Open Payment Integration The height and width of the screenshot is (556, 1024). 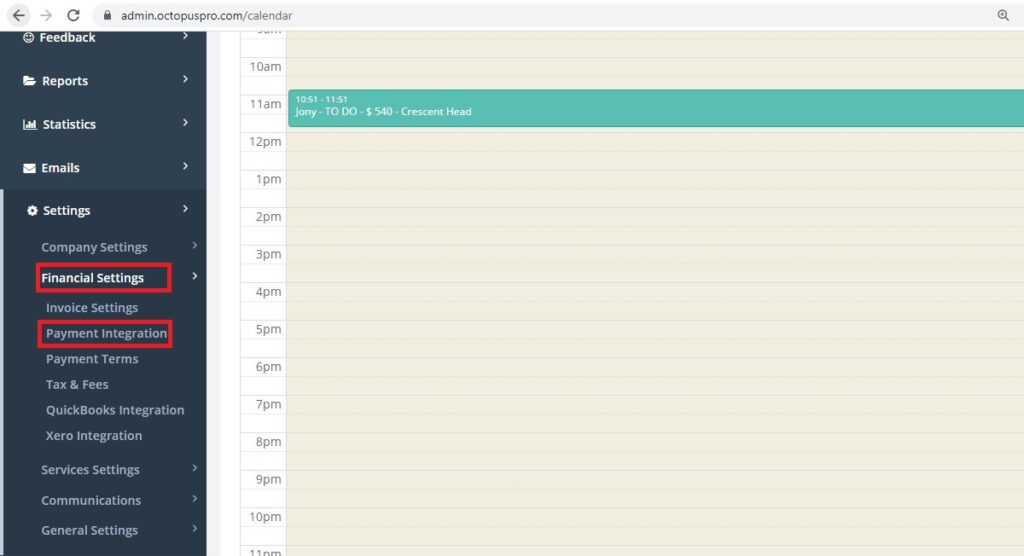106,333
